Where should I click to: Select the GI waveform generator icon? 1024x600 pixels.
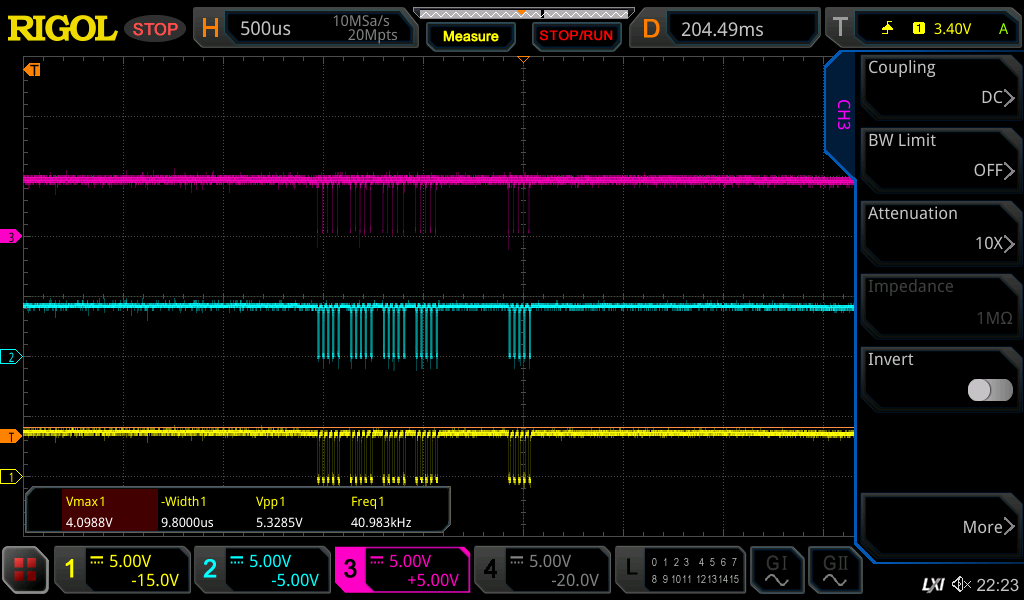pos(776,570)
